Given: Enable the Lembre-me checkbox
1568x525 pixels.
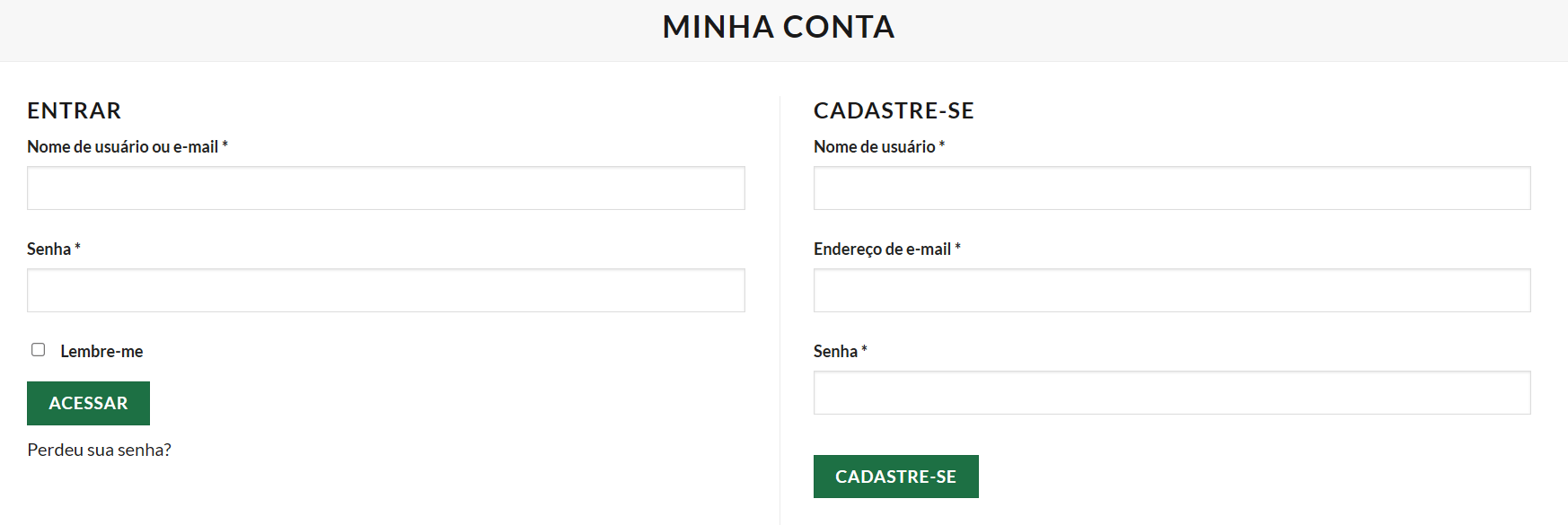Looking at the screenshot, I should [39, 350].
